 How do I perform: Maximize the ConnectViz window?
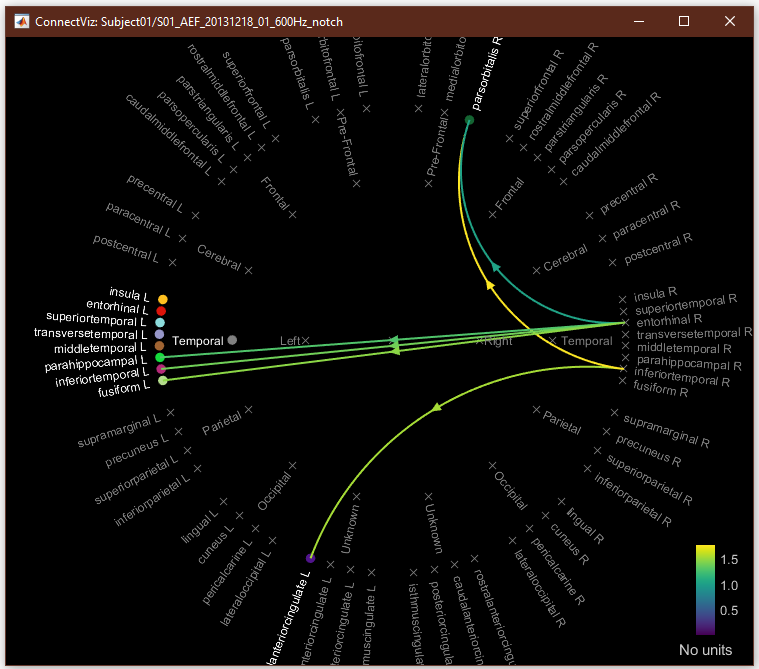click(x=684, y=21)
